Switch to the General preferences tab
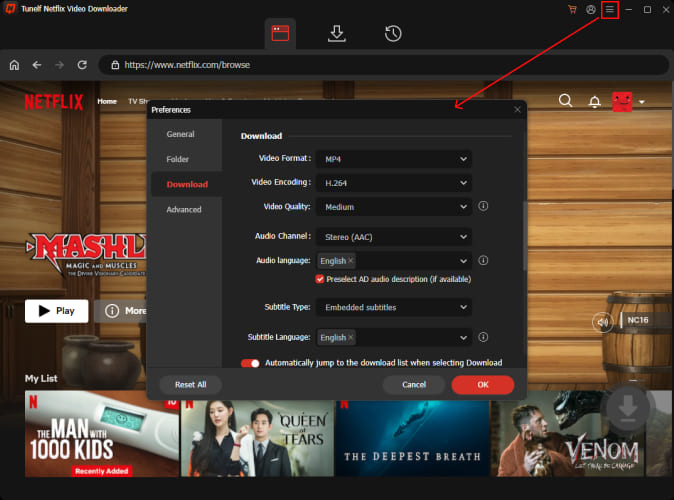Screen dimensions: 674x500 click(x=181, y=134)
